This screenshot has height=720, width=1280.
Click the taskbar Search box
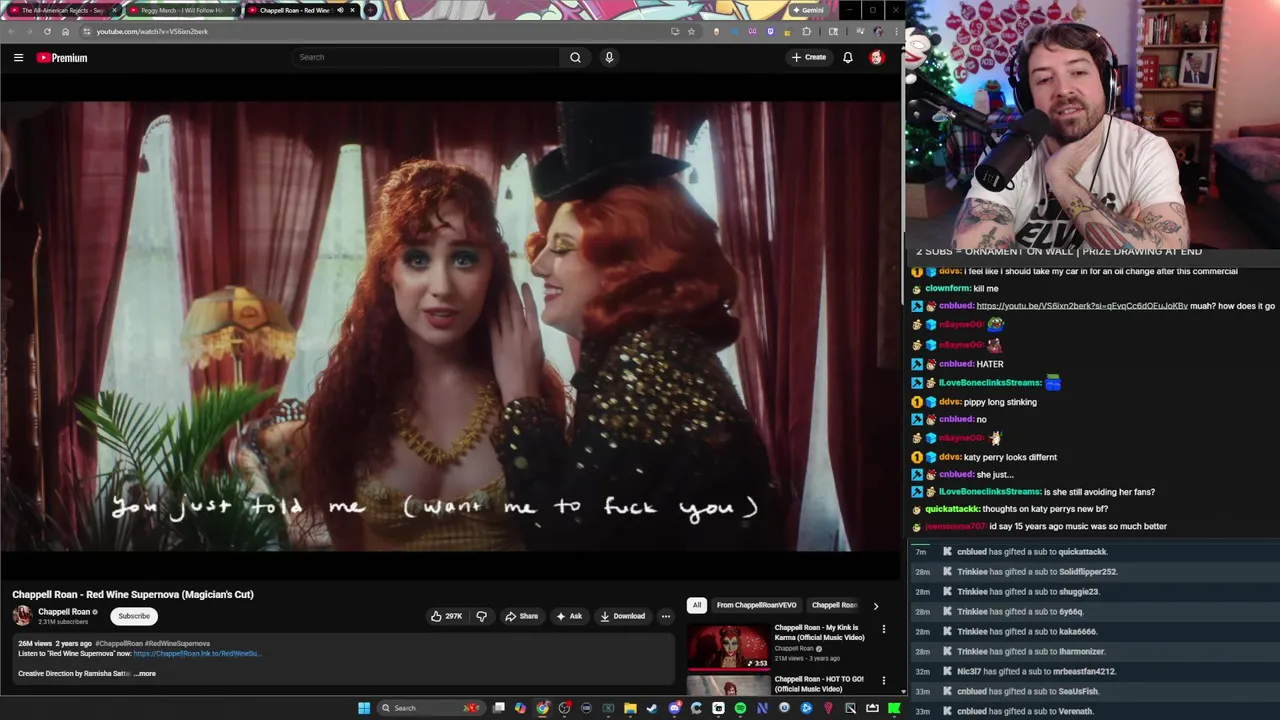point(431,708)
